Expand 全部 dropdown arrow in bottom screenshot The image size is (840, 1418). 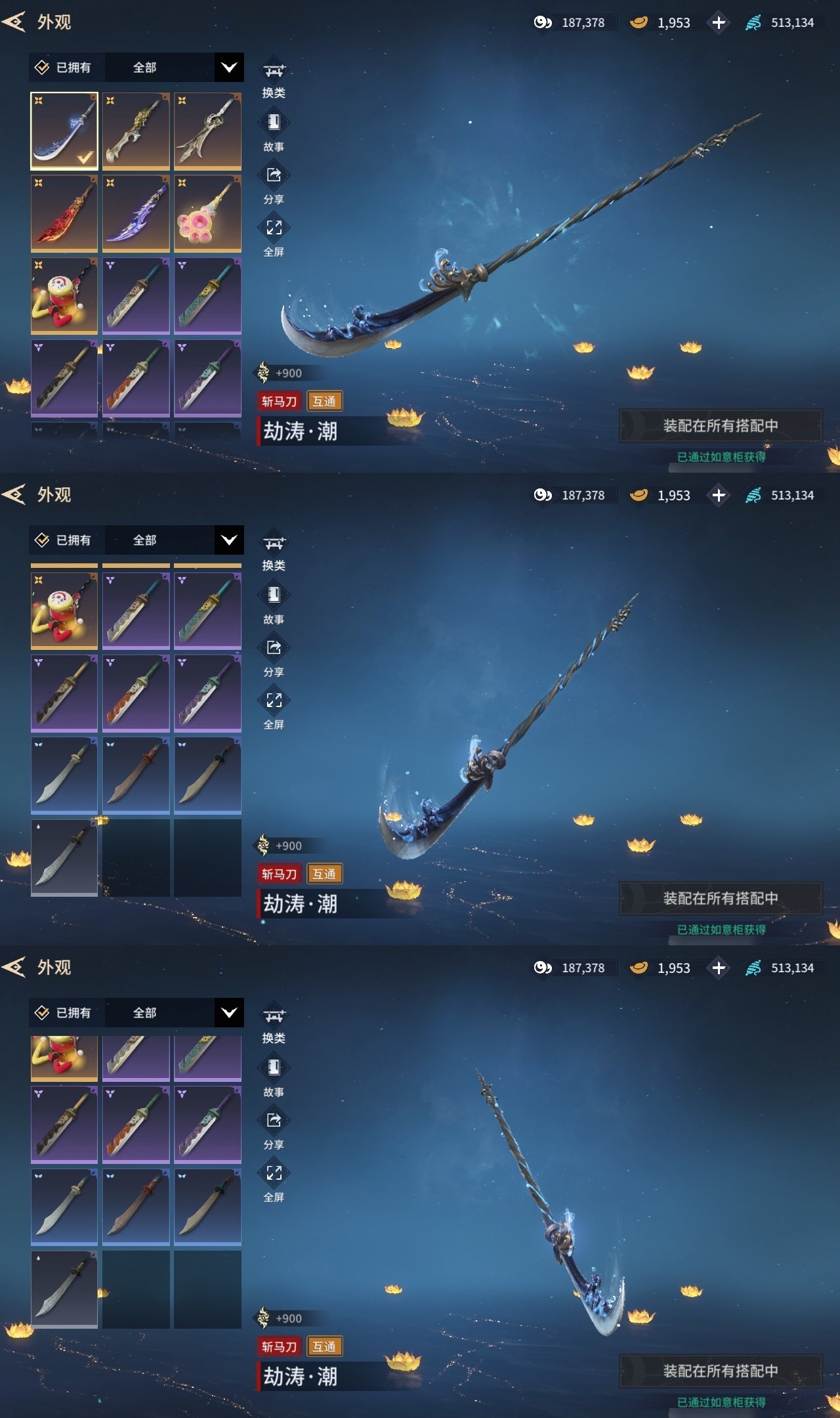(229, 1013)
